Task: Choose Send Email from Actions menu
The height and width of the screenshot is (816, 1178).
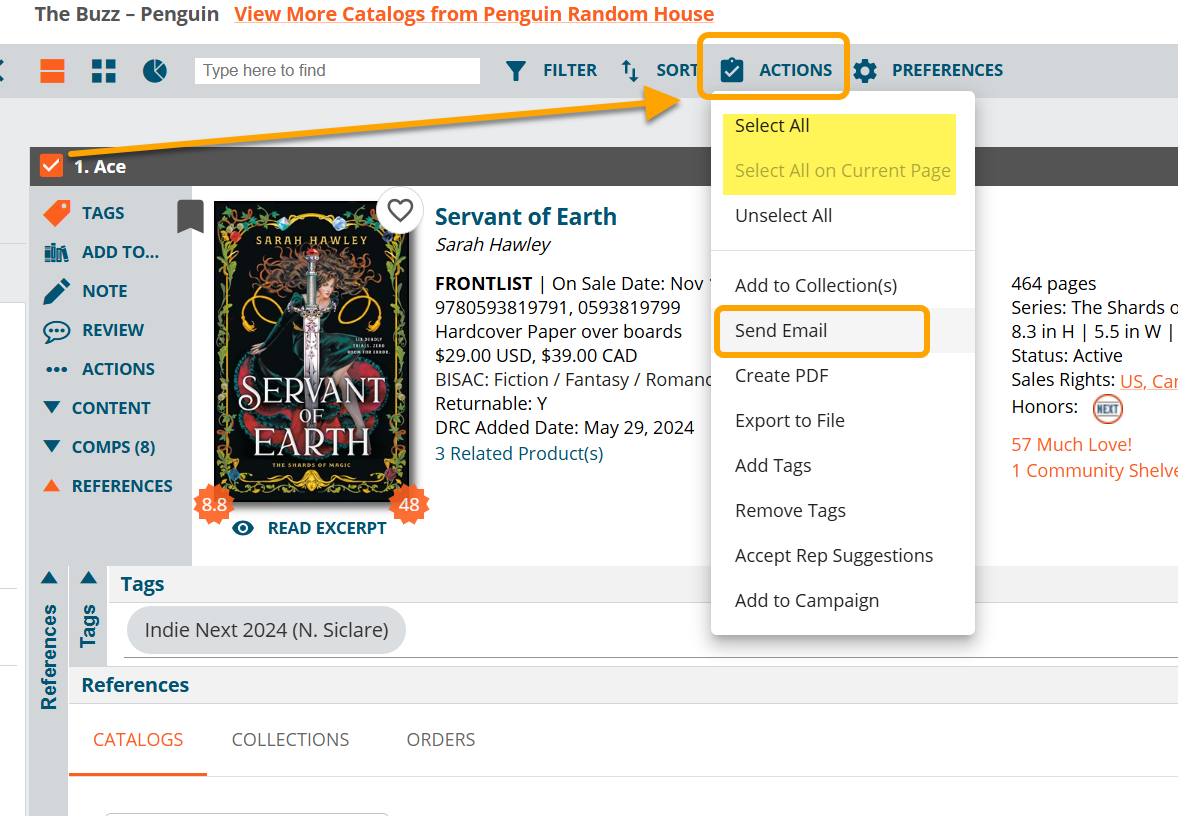Action: click(x=781, y=331)
